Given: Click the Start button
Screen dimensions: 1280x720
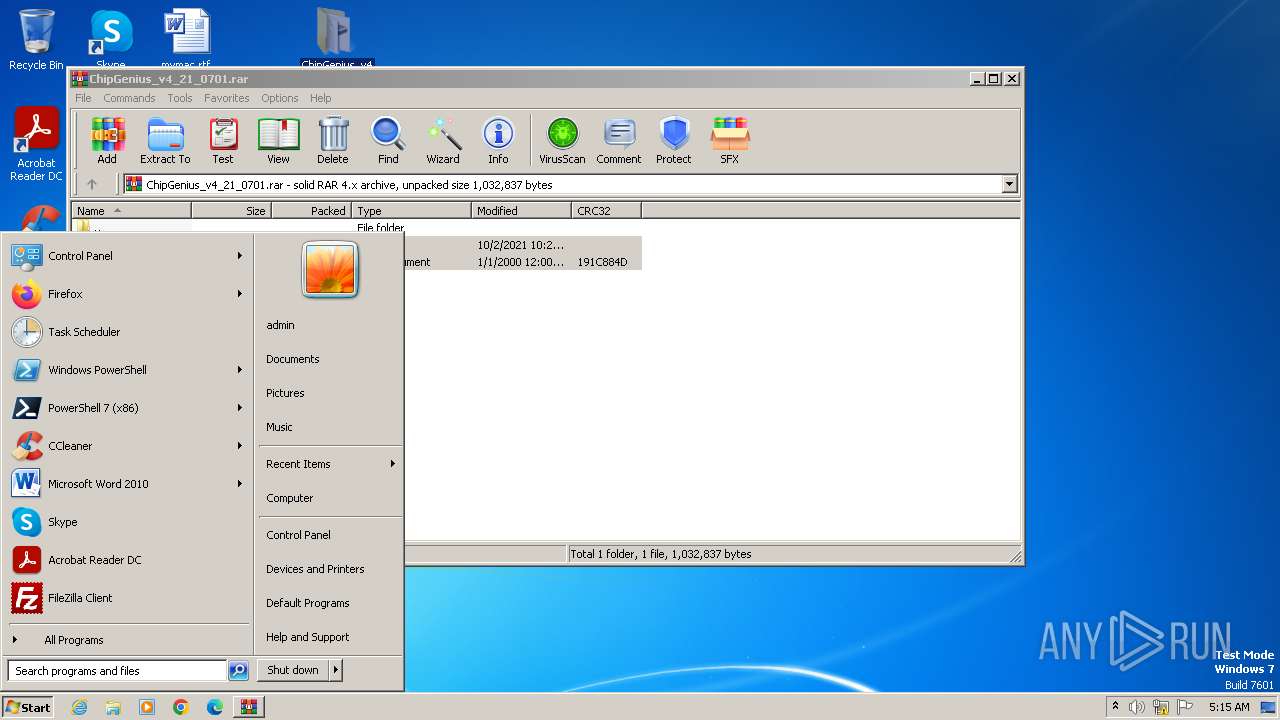Looking at the screenshot, I should (28, 707).
